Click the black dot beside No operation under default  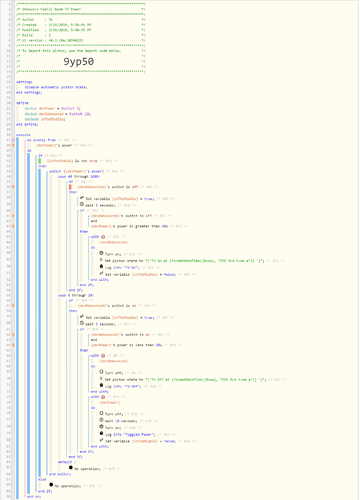pyautogui.click(x=71, y=468)
